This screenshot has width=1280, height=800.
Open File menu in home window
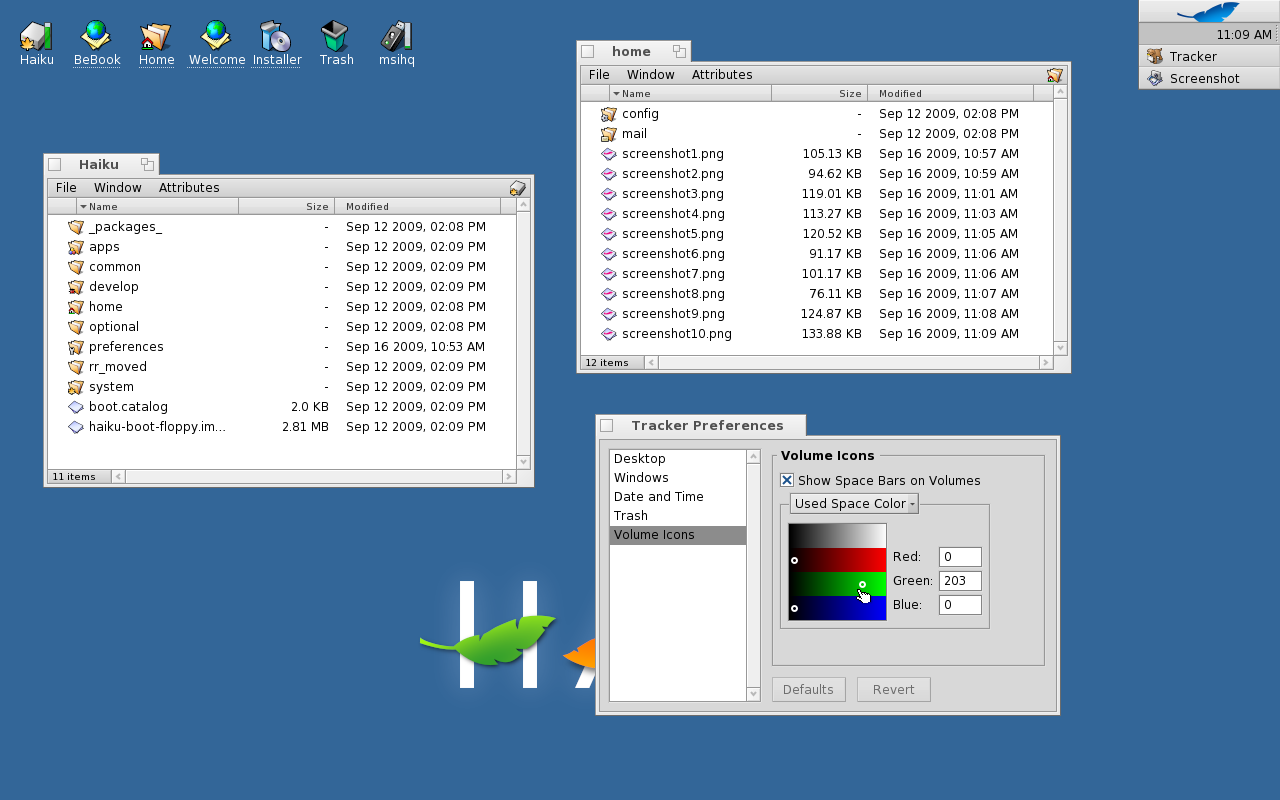[x=599, y=75]
